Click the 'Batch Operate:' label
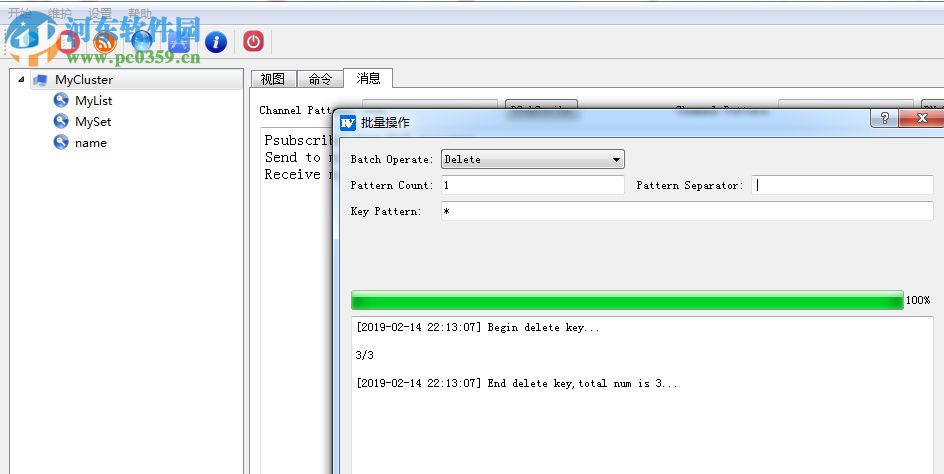 pos(392,160)
